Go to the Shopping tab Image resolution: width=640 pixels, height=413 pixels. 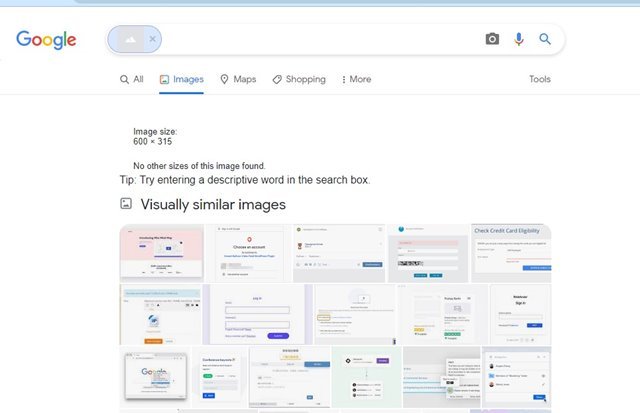(299, 79)
